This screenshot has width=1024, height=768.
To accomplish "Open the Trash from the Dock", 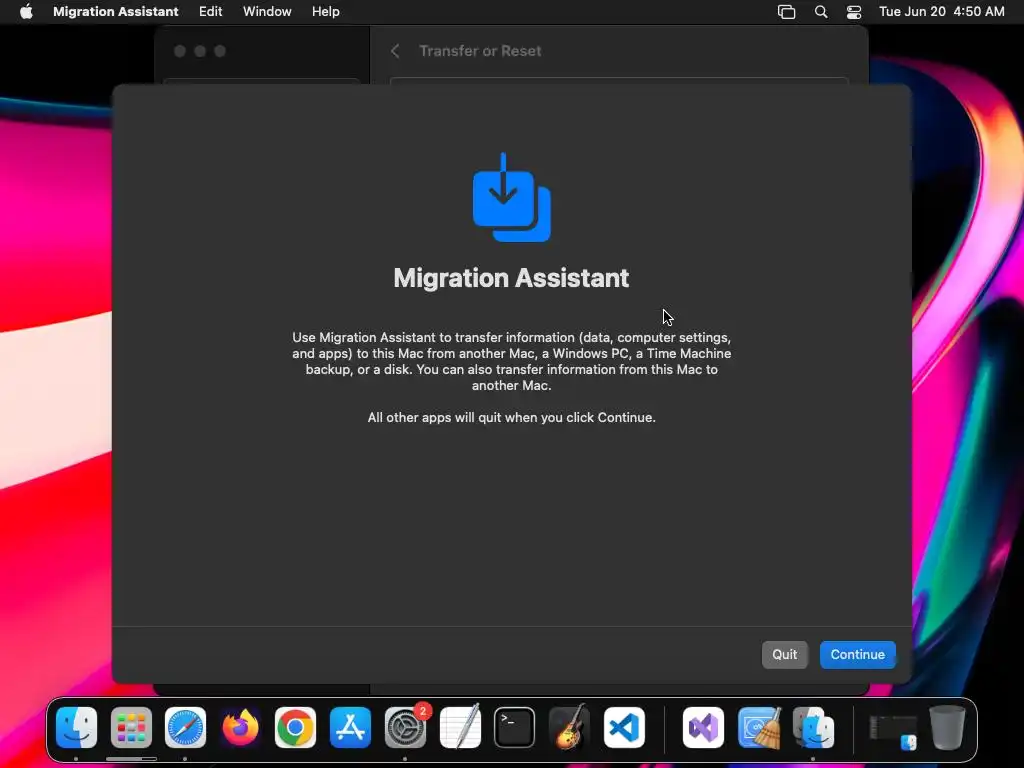I will click(x=947, y=728).
